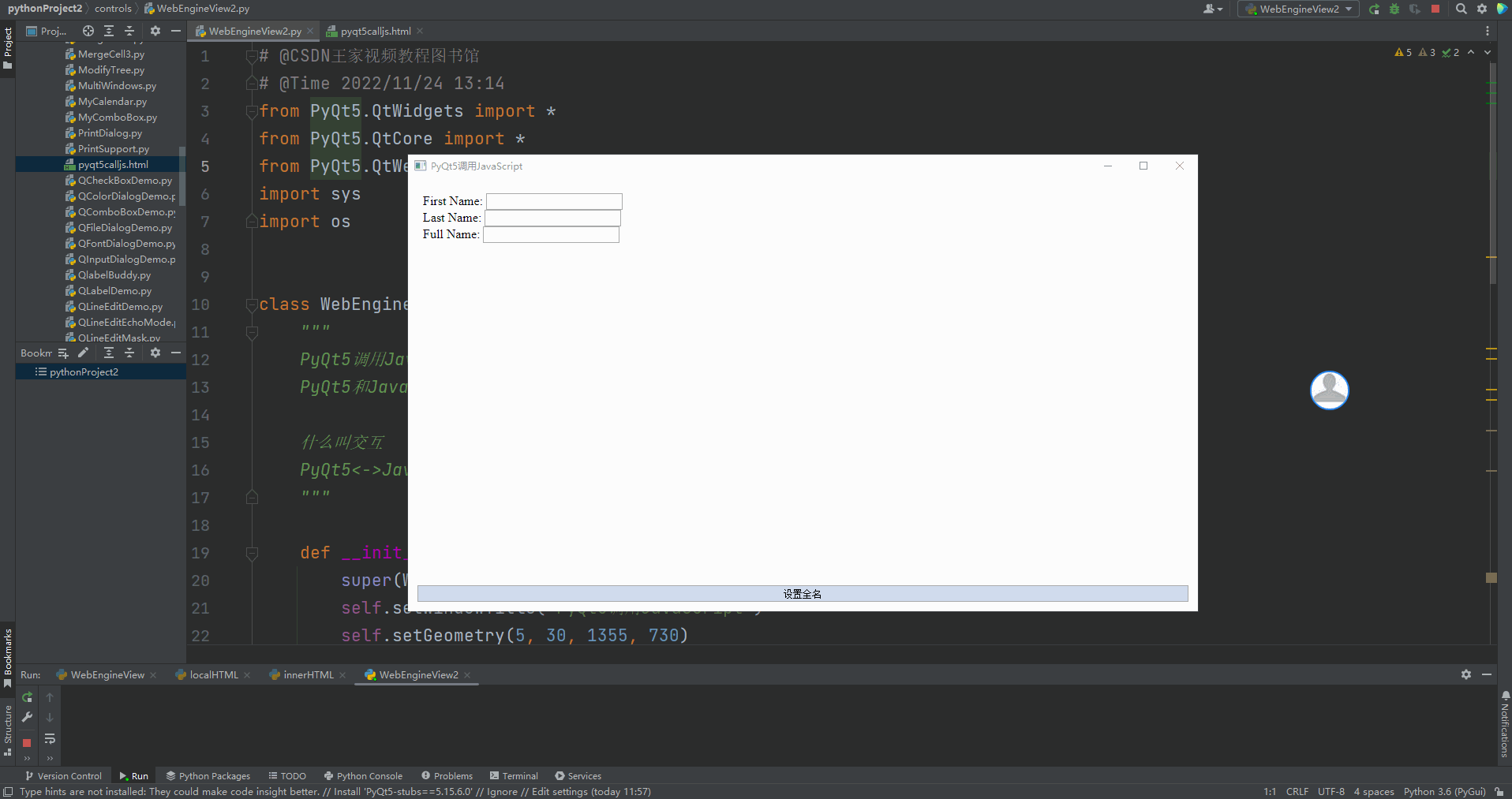The height and width of the screenshot is (799, 1512).
Task: Open the Problems tool window
Action: [447, 776]
